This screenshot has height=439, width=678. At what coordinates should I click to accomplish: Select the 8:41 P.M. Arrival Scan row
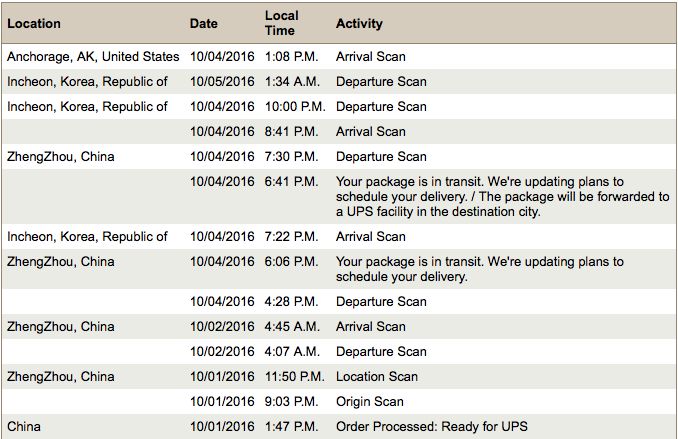coord(339,131)
